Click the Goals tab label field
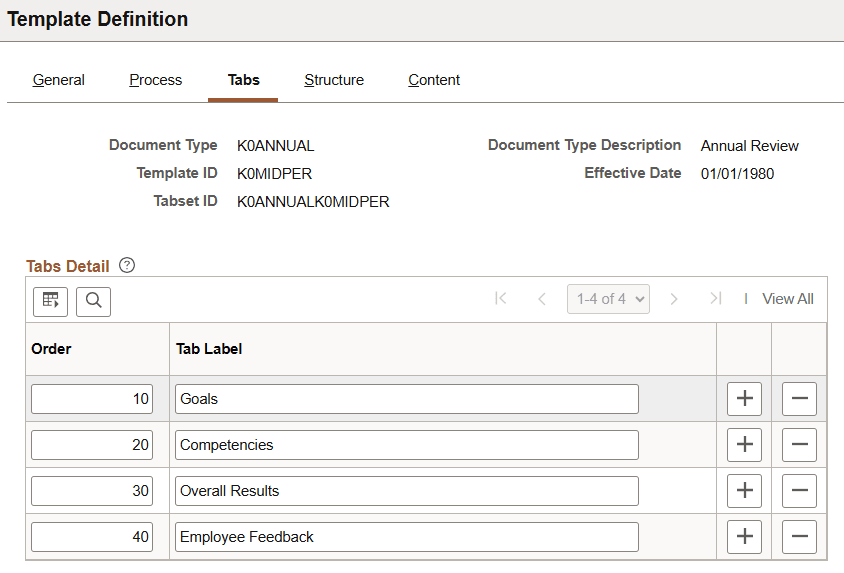This screenshot has height=573, width=844. [x=406, y=399]
